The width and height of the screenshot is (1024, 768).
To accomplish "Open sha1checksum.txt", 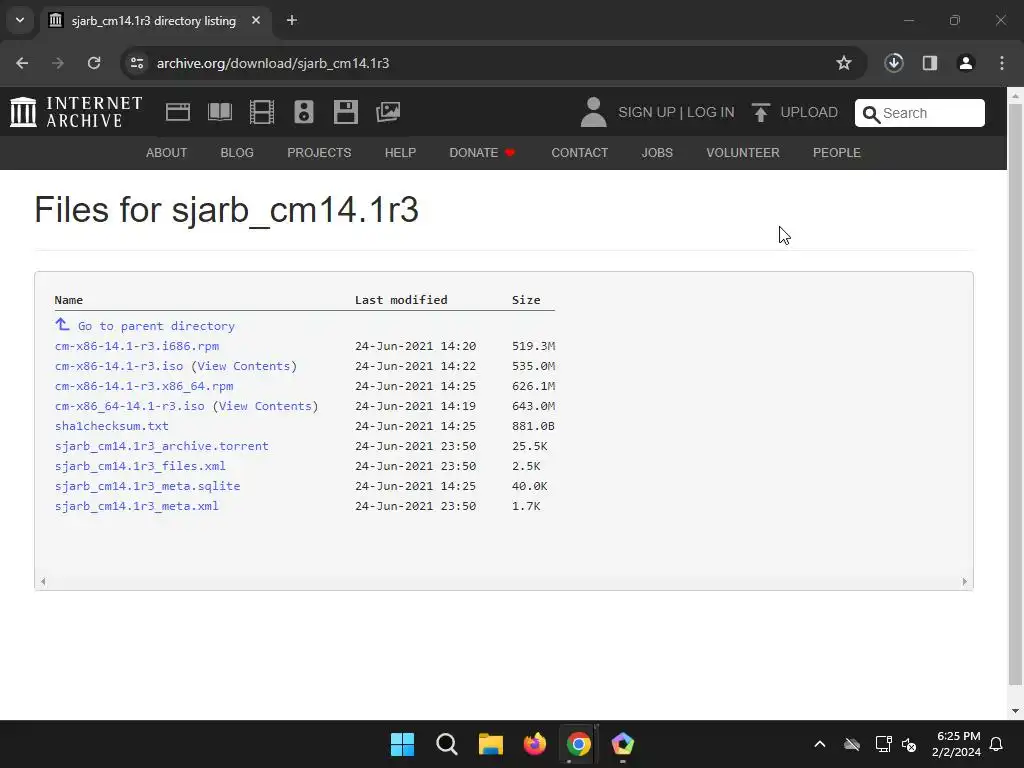I will coord(112,426).
